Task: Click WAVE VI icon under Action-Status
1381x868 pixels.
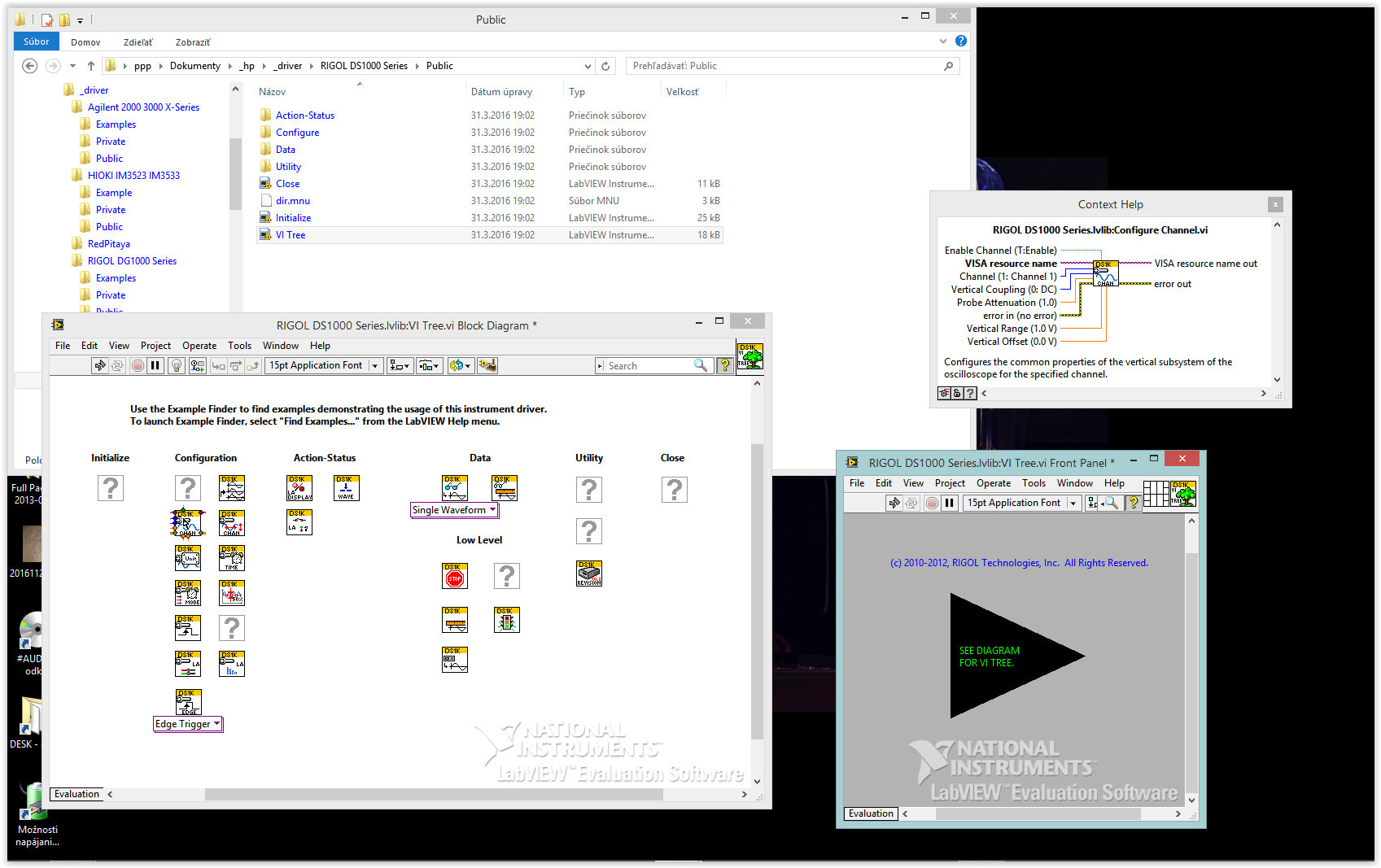Action: 346,488
